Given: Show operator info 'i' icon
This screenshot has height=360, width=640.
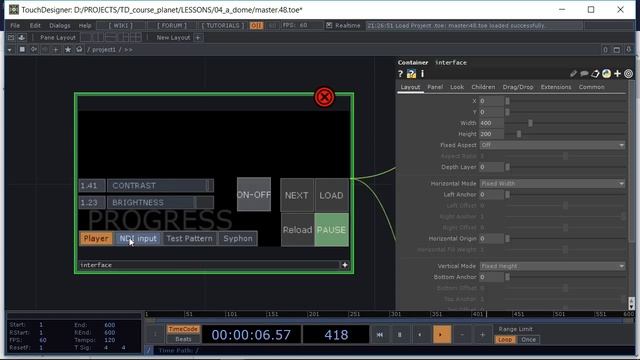Looking at the screenshot, I should (422, 74).
